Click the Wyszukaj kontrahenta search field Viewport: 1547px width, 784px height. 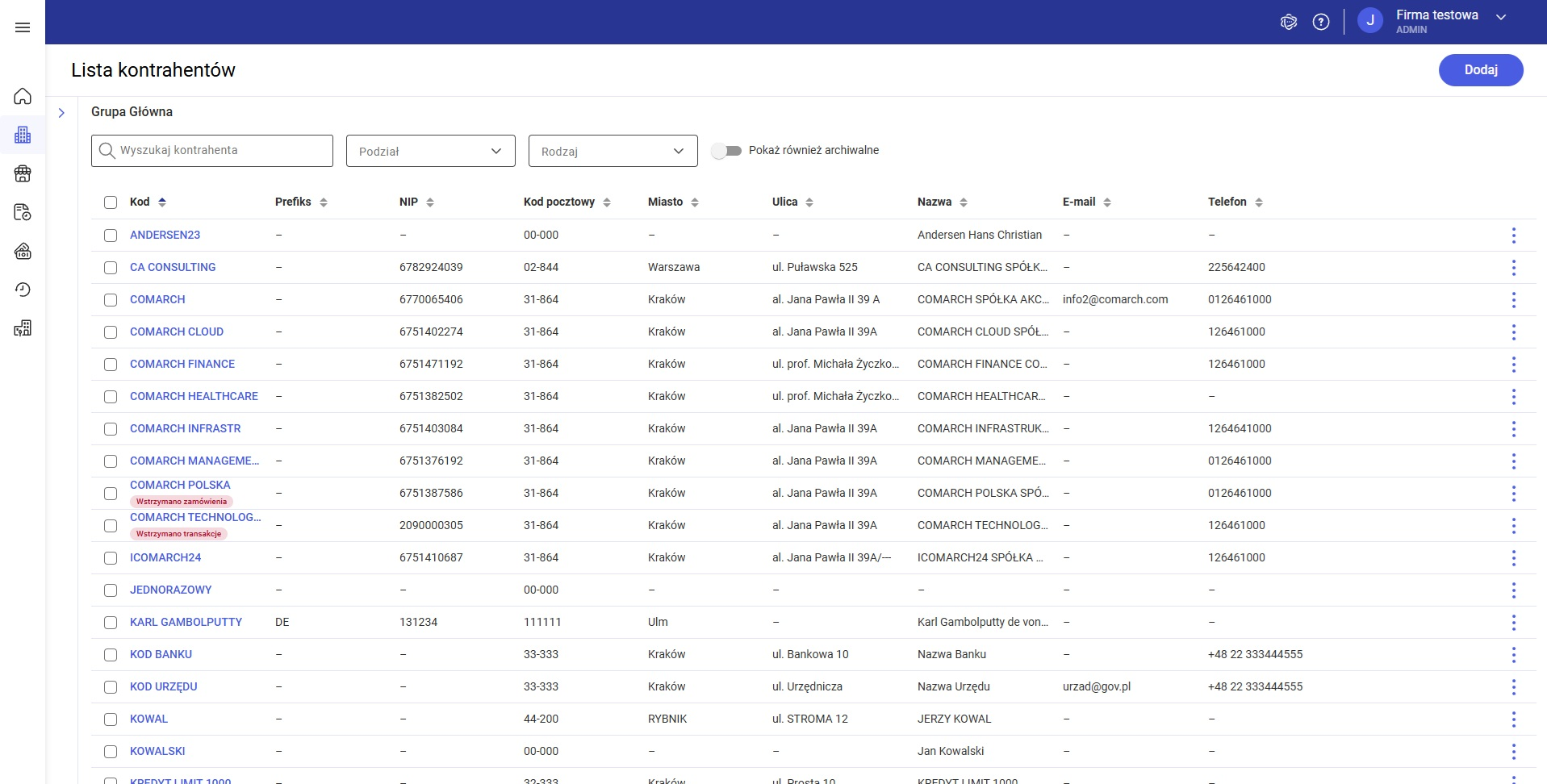click(212, 151)
